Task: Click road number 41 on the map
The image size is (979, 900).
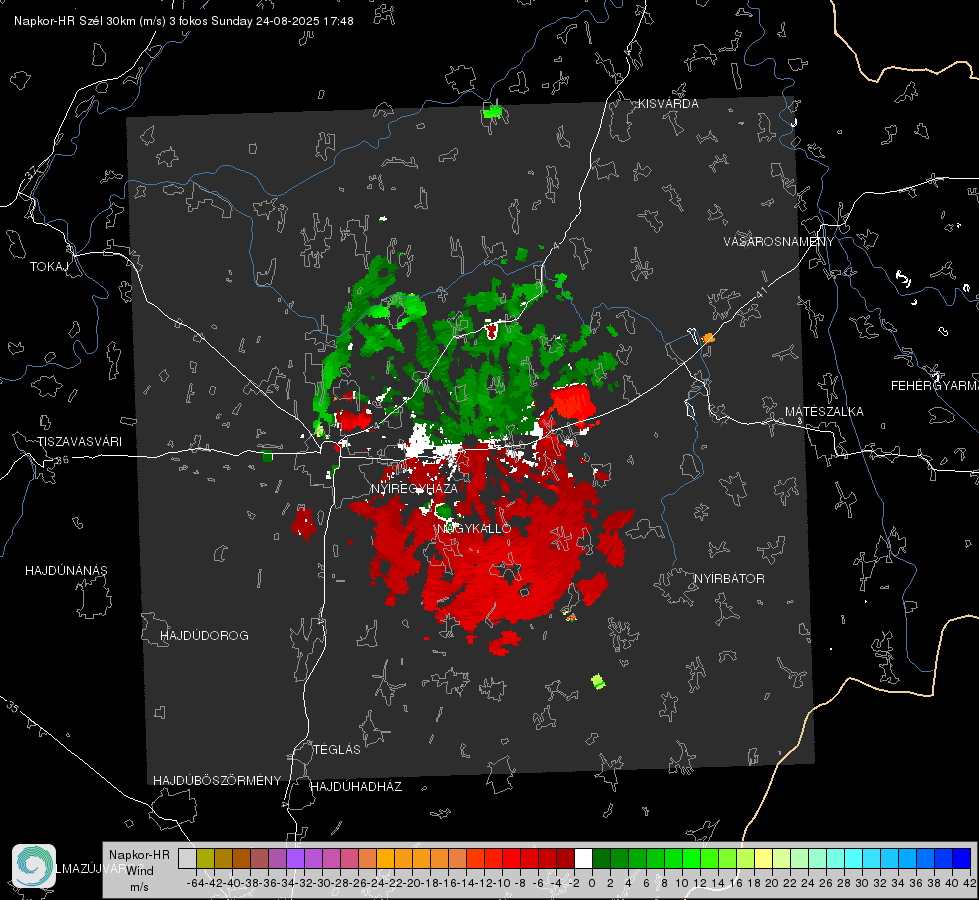Action: [x=761, y=292]
